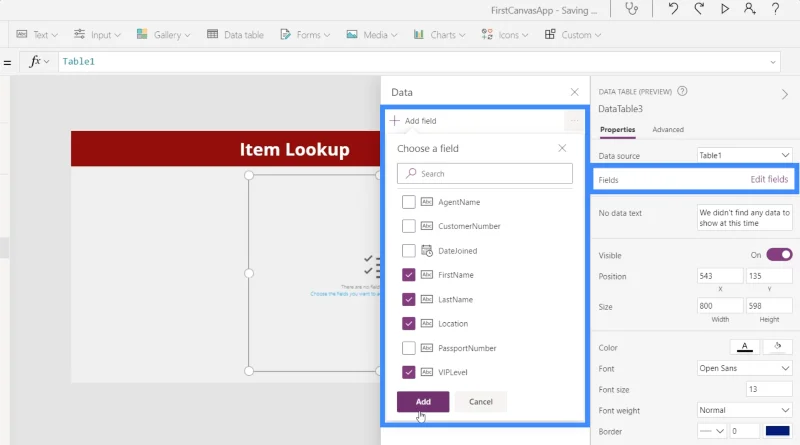The height and width of the screenshot is (445, 800).
Task: Collapse the properties pane with the arrow
Action: tap(785, 94)
